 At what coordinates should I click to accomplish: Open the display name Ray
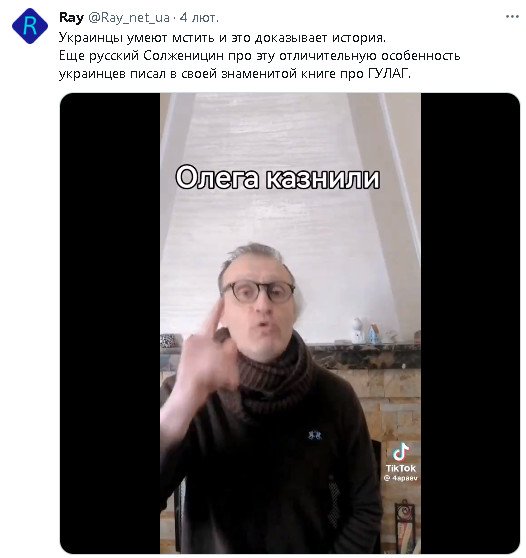pos(71,17)
